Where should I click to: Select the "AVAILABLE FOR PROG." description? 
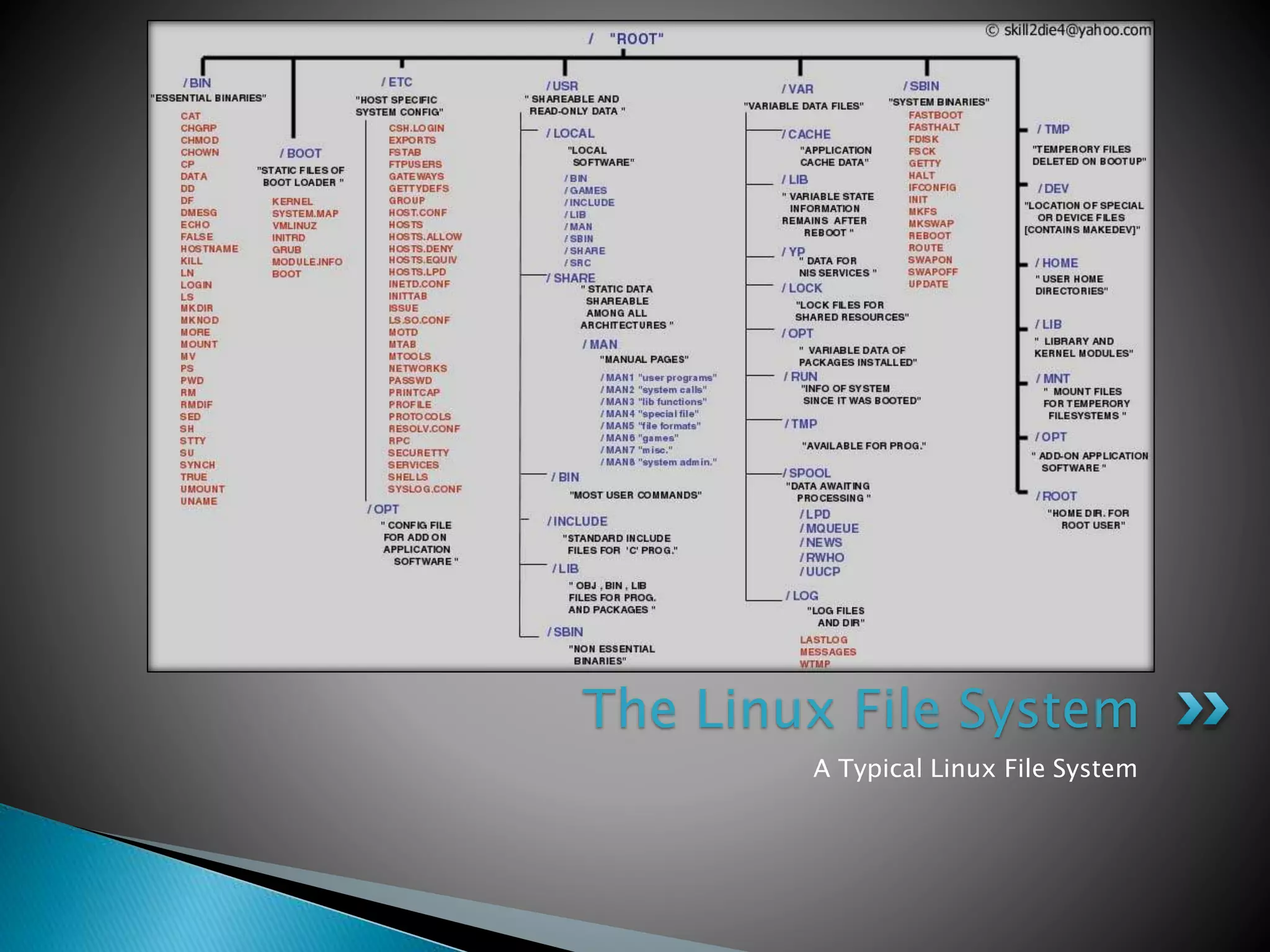[x=864, y=446]
